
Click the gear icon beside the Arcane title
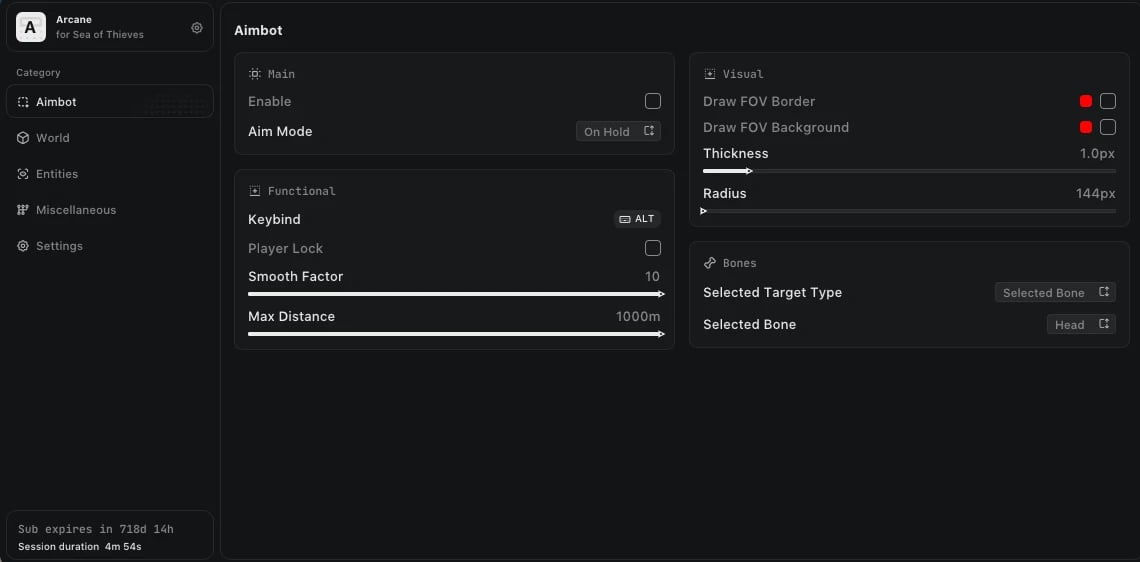click(197, 28)
